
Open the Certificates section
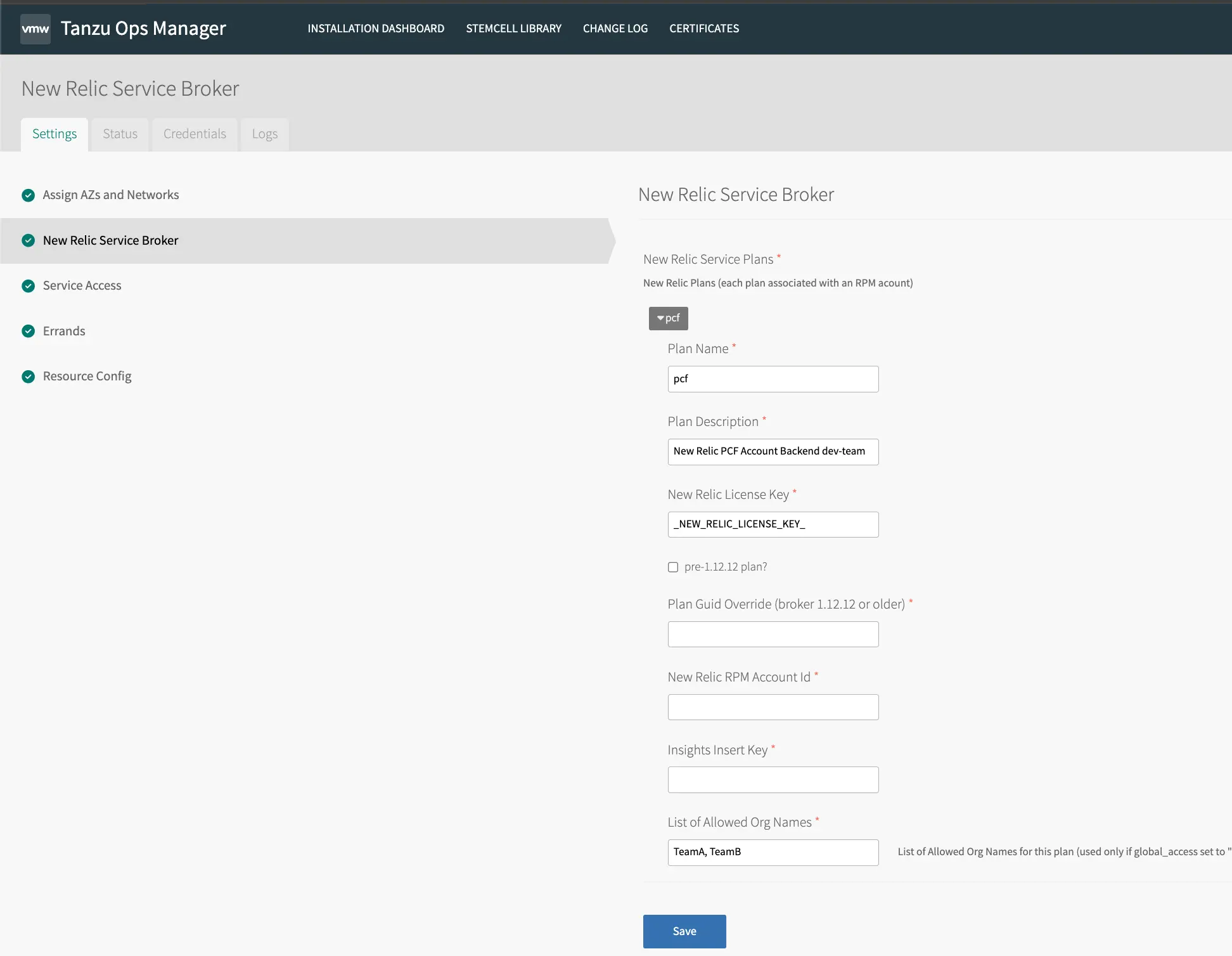point(704,28)
